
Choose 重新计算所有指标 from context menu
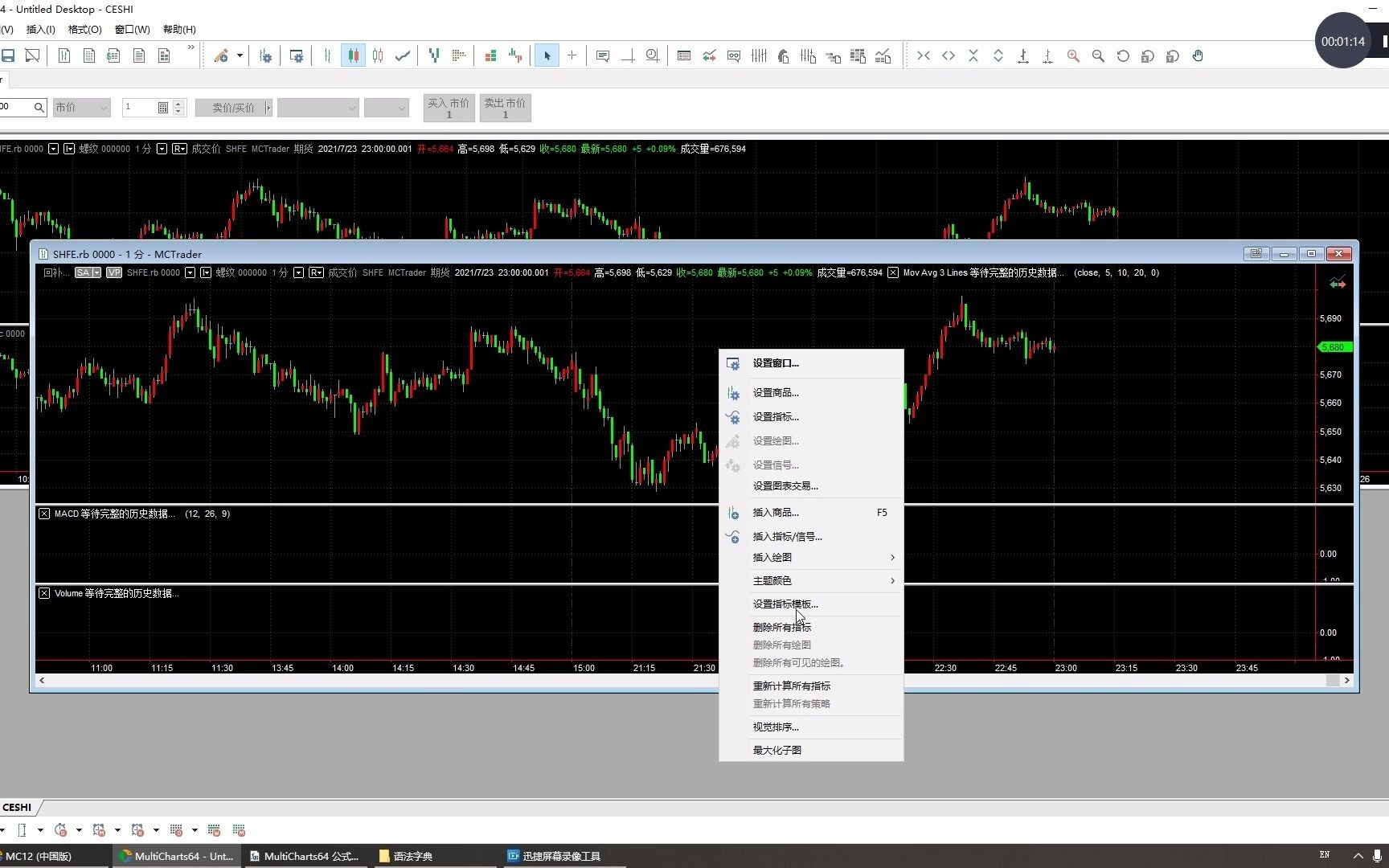(811, 686)
